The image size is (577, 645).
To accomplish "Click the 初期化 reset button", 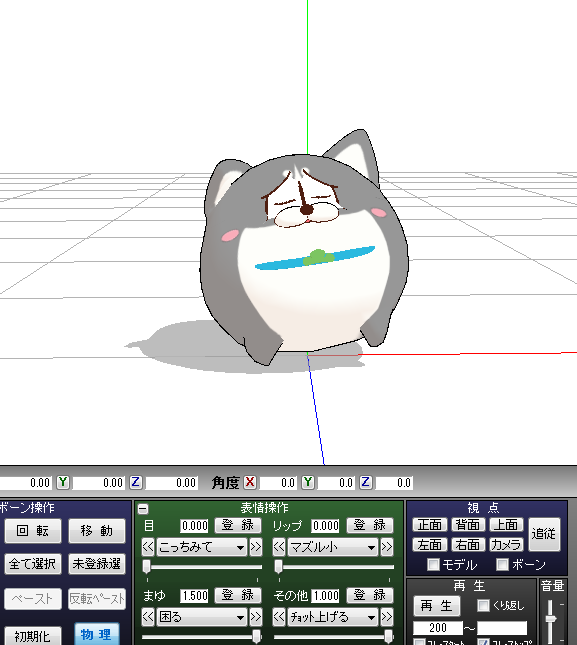I will click(33, 636).
